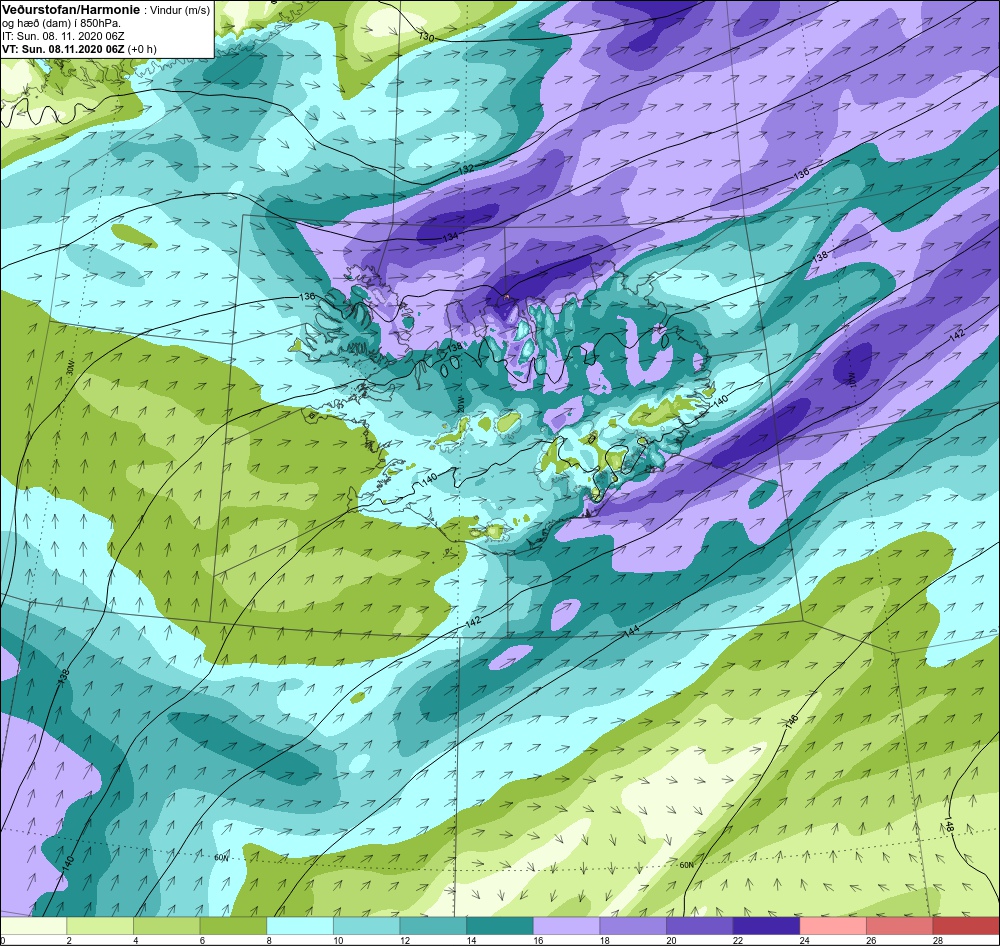Pick the 12–14 m/s teal legend swatch
The image size is (1000, 946).
click(433, 926)
